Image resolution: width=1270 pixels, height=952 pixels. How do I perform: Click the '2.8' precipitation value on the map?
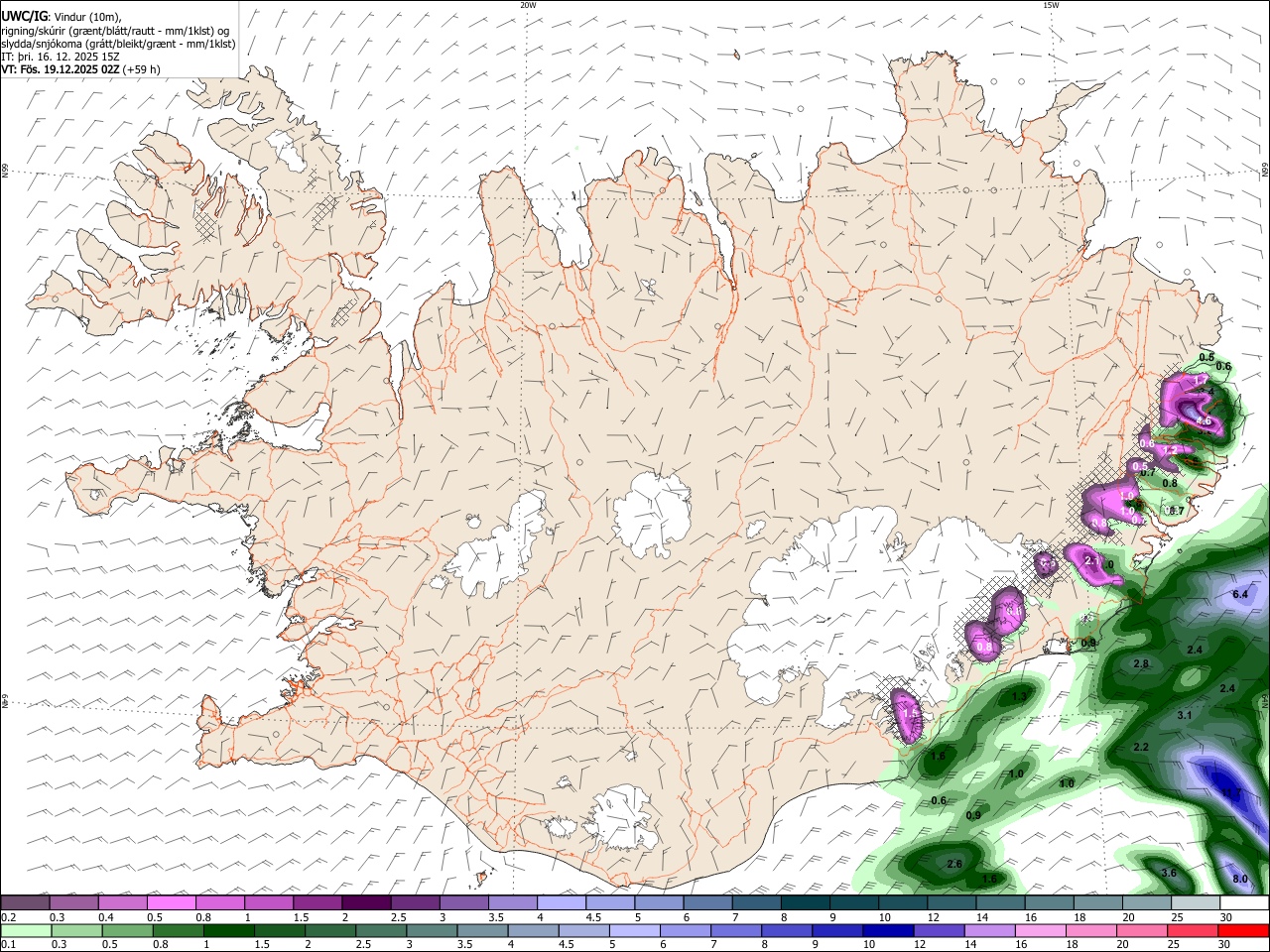coord(1141,663)
